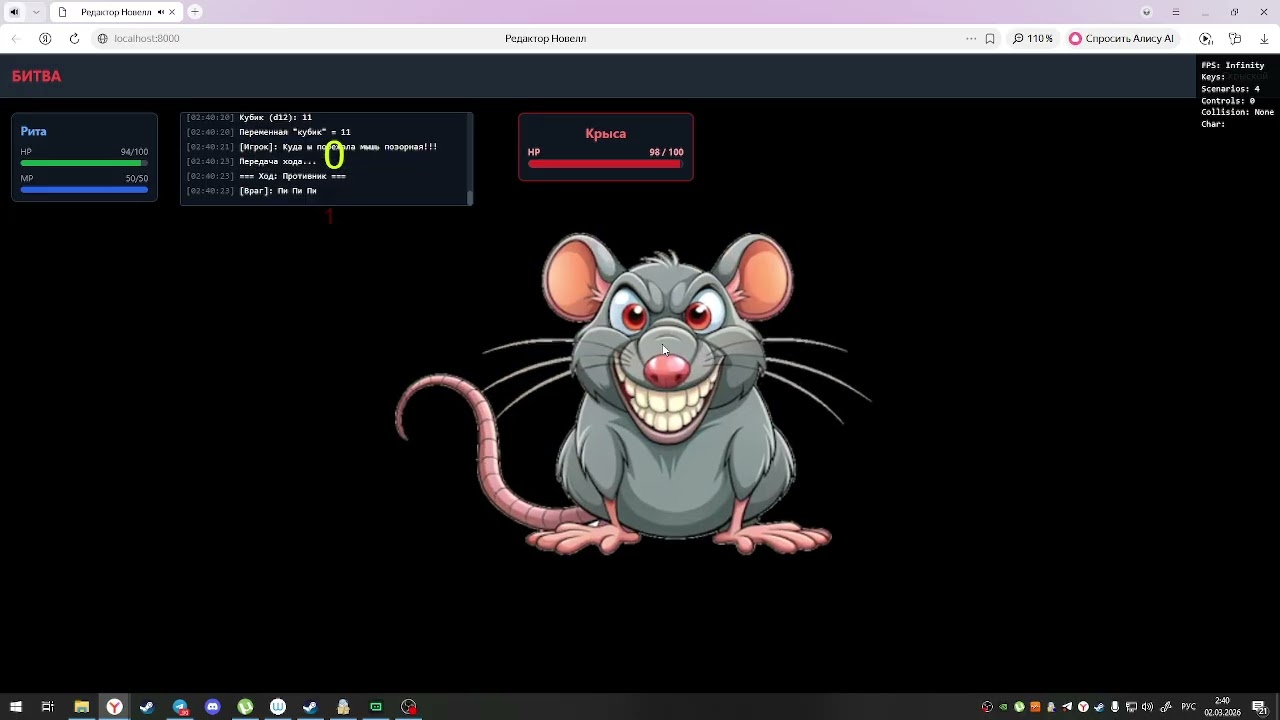Open the 110 % zoom control
The width and height of the screenshot is (1280, 720).
1032,38
